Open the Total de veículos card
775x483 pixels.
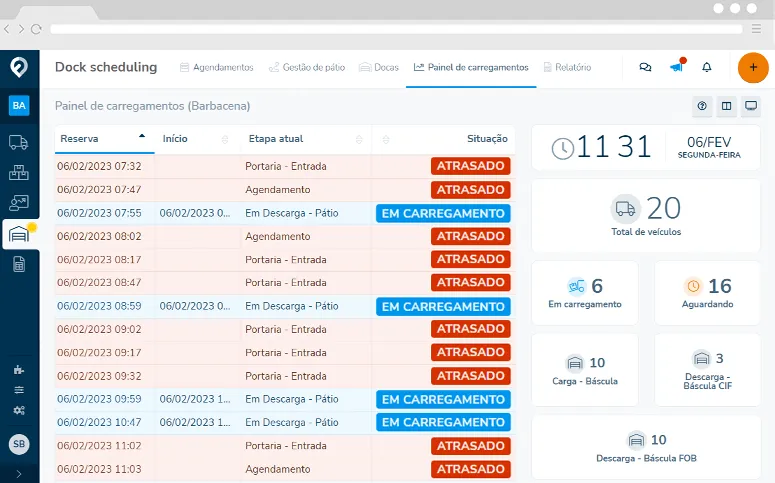tap(646, 216)
